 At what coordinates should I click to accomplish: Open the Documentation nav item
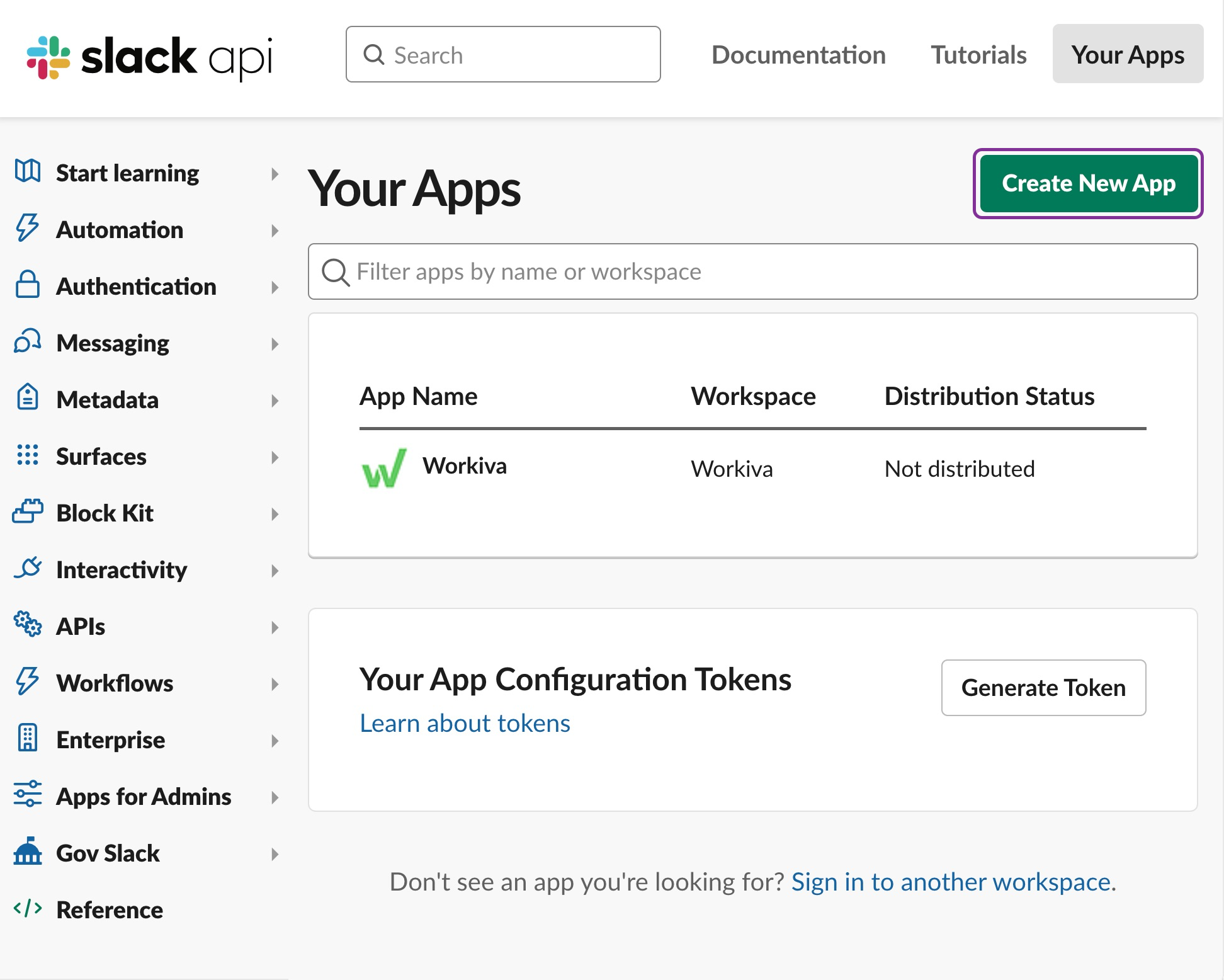click(x=798, y=55)
